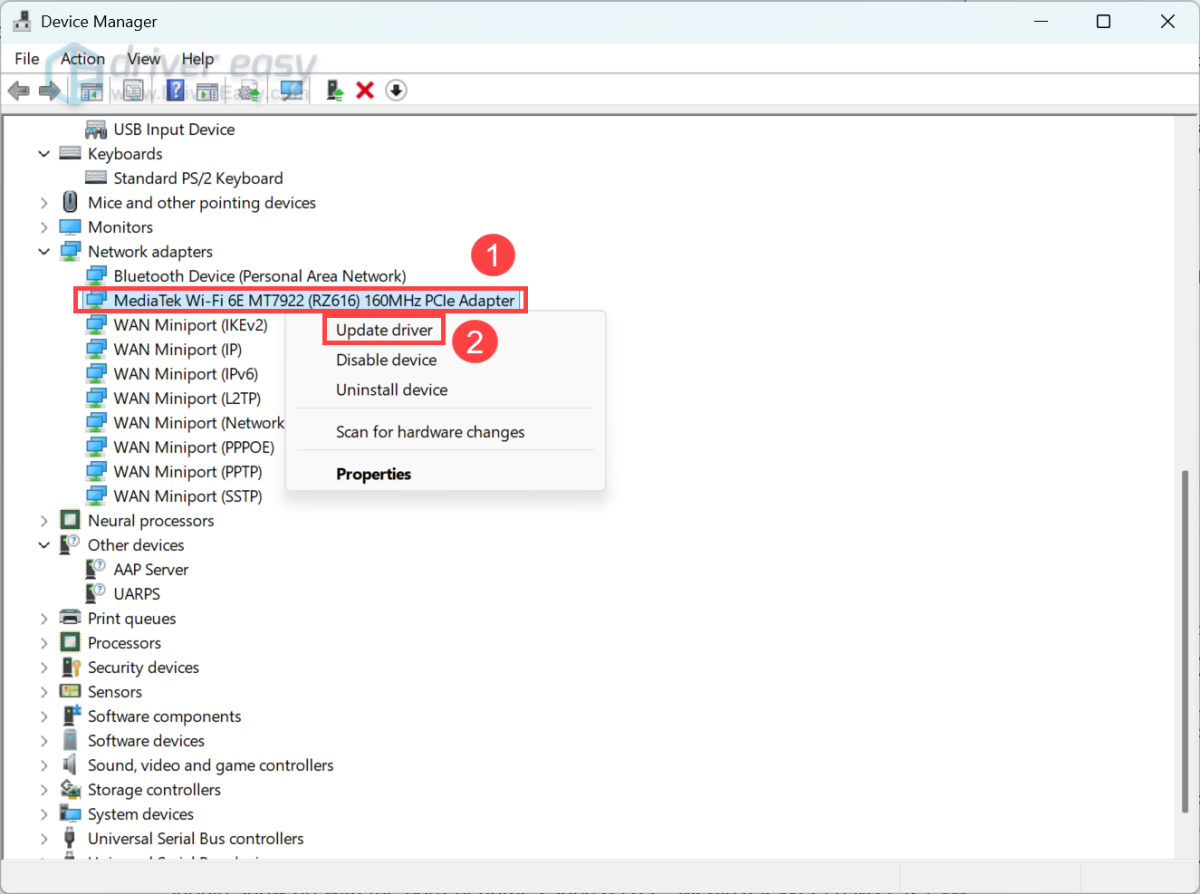
Task: Click the Print queues printer icon
Action: coord(70,618)
